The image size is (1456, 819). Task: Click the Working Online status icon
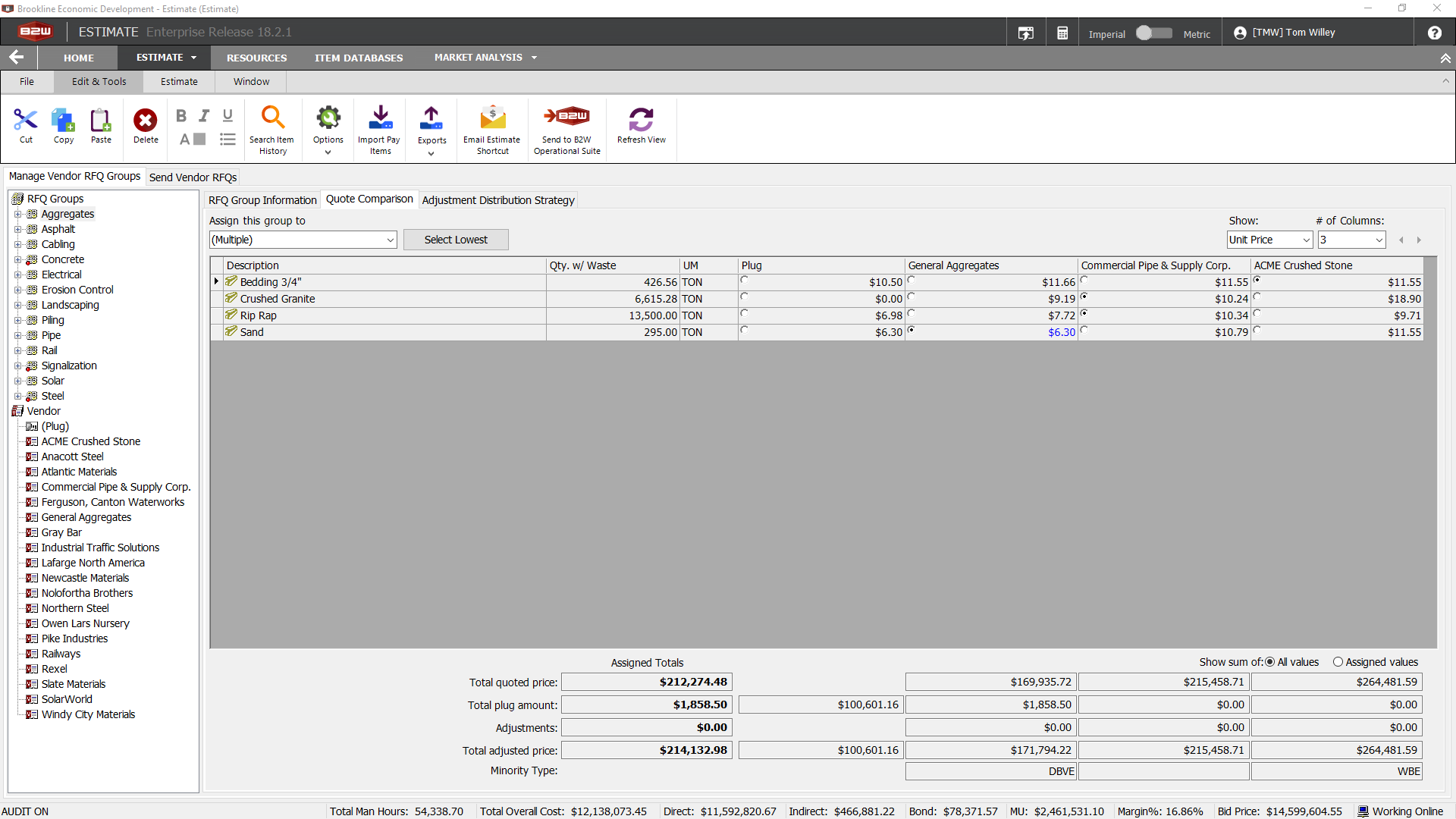[1363, 811]
